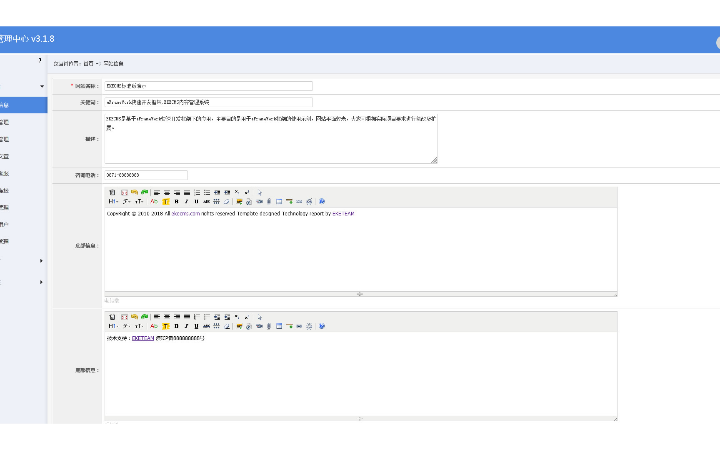
Task: Insert numbered list in copyright footer editor
Action: click(197, 192)
